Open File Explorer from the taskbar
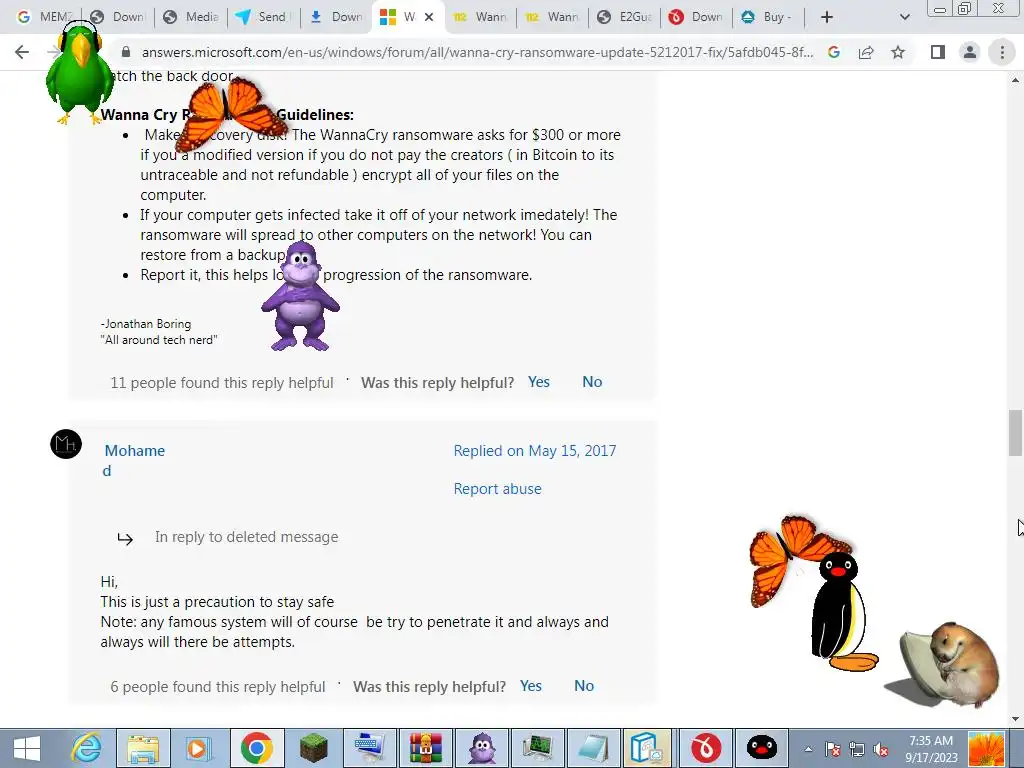Image resolution: width=1024 pixels, height=768 pixels. (x=143, y=748)
